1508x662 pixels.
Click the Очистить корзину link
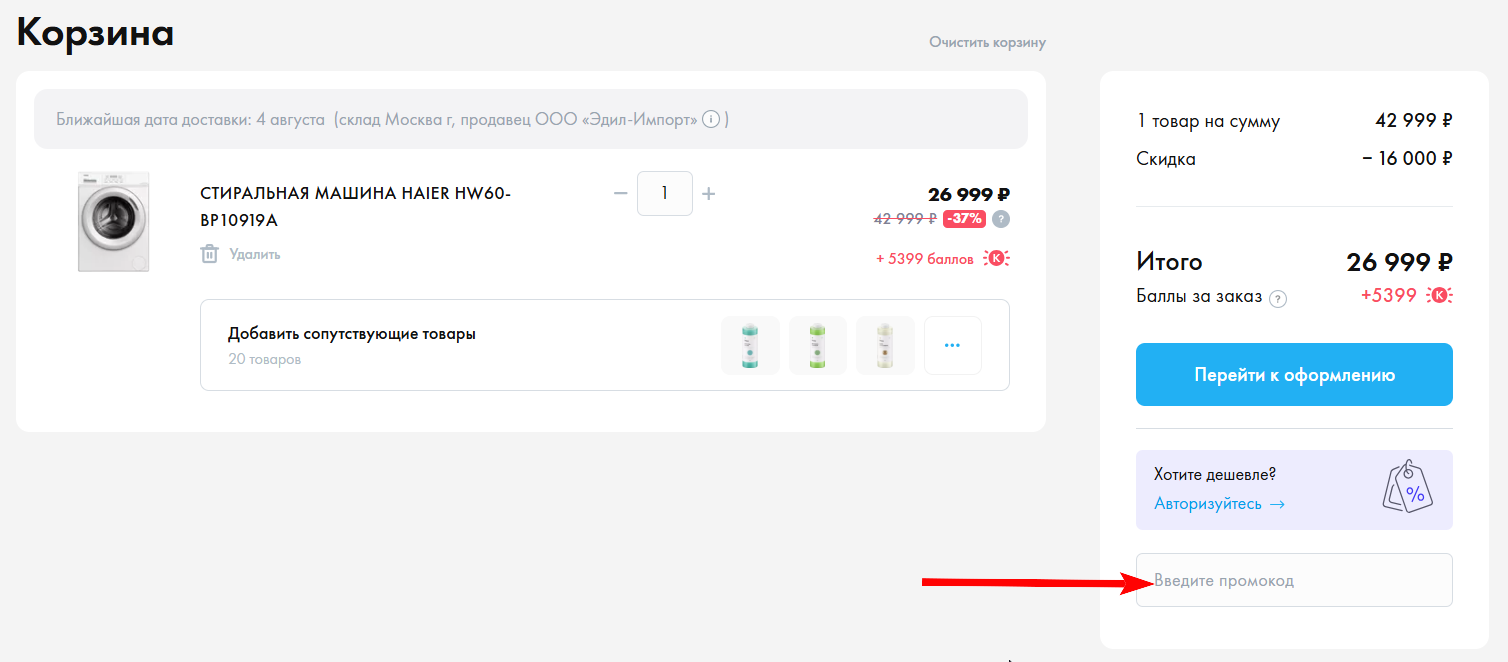click(987, 42)
